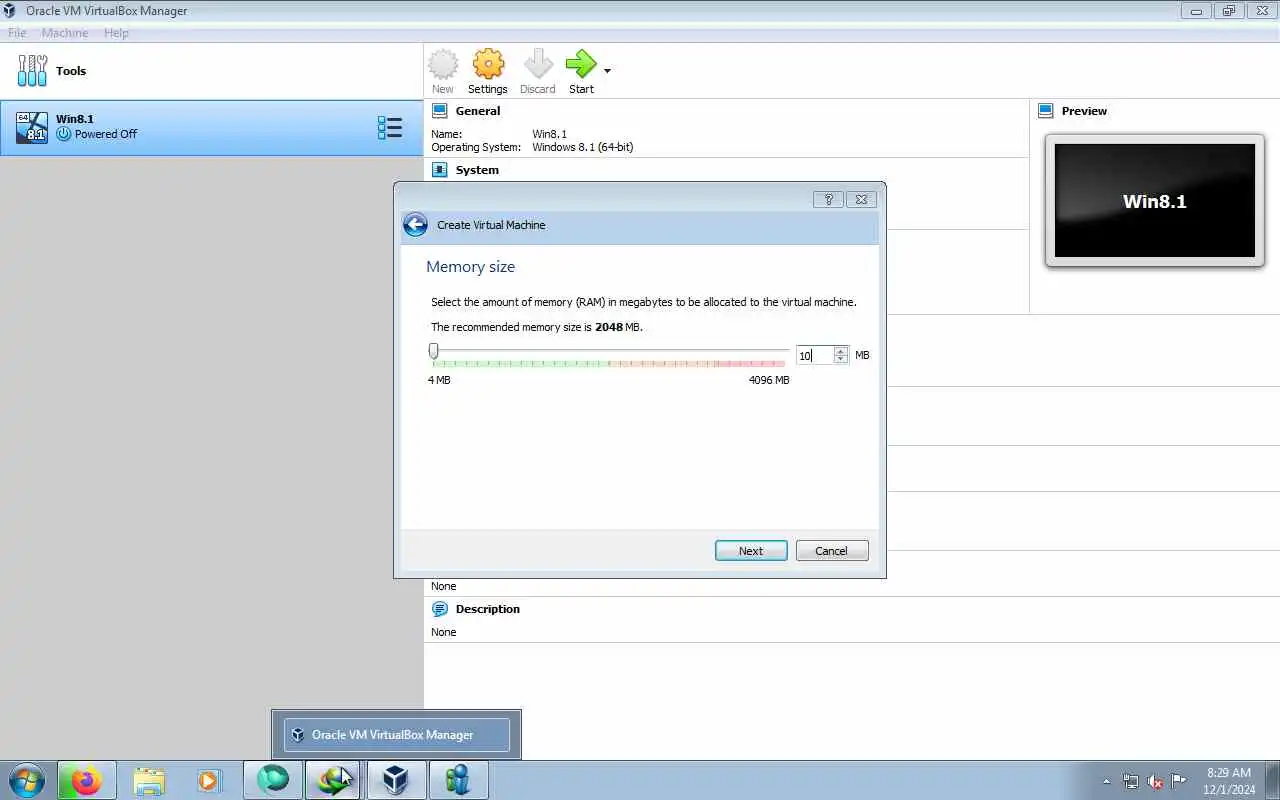Open the Help menu
The width and height of the screenshot is (1280, 800).
click(116, 33)
